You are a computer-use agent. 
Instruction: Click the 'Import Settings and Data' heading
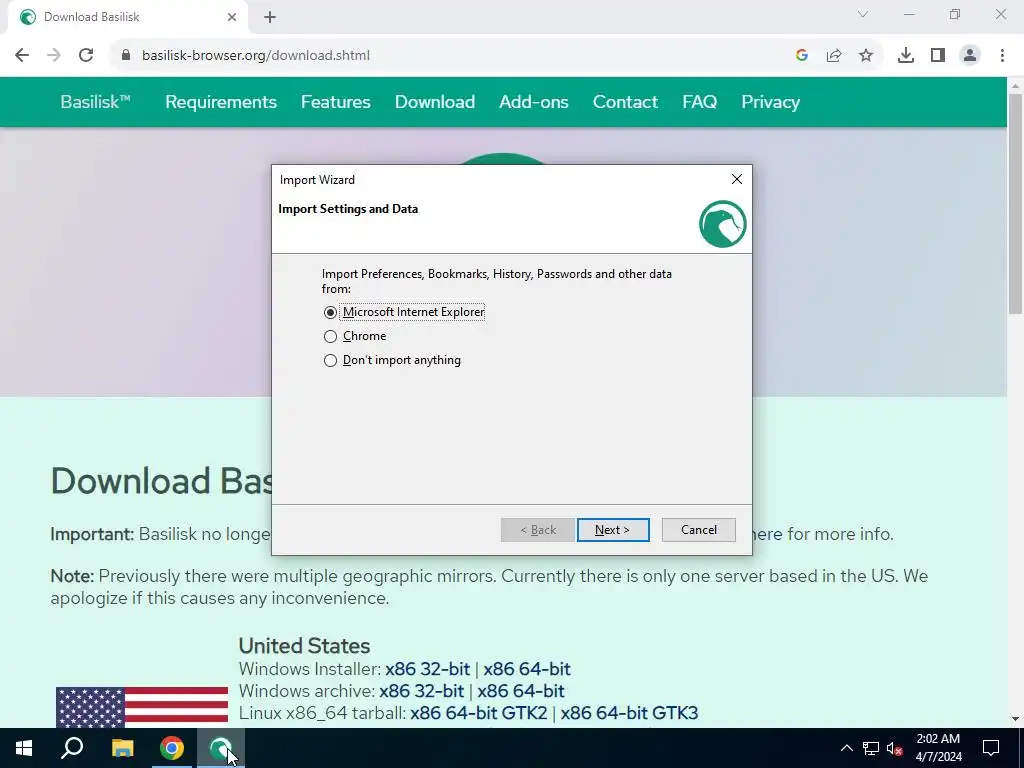(x=348, y=209)
